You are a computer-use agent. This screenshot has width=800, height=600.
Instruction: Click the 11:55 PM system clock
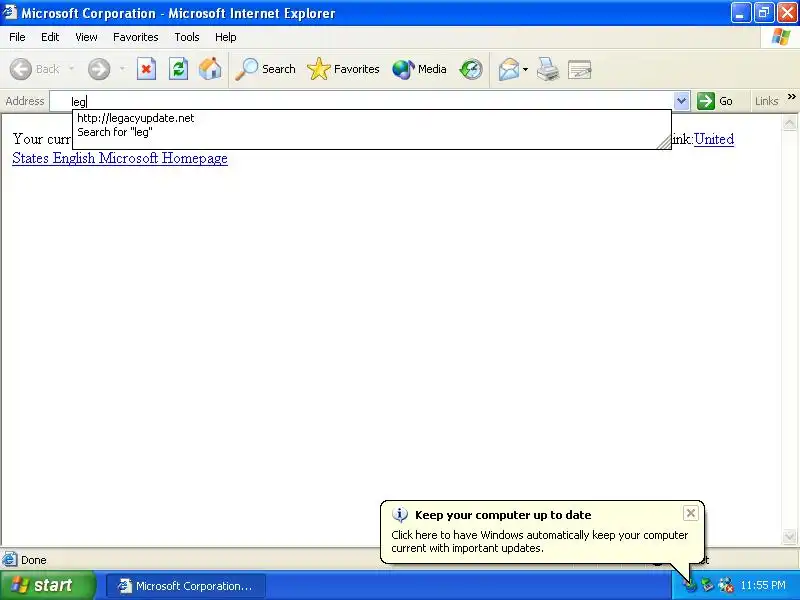click(x=763, y=585)
